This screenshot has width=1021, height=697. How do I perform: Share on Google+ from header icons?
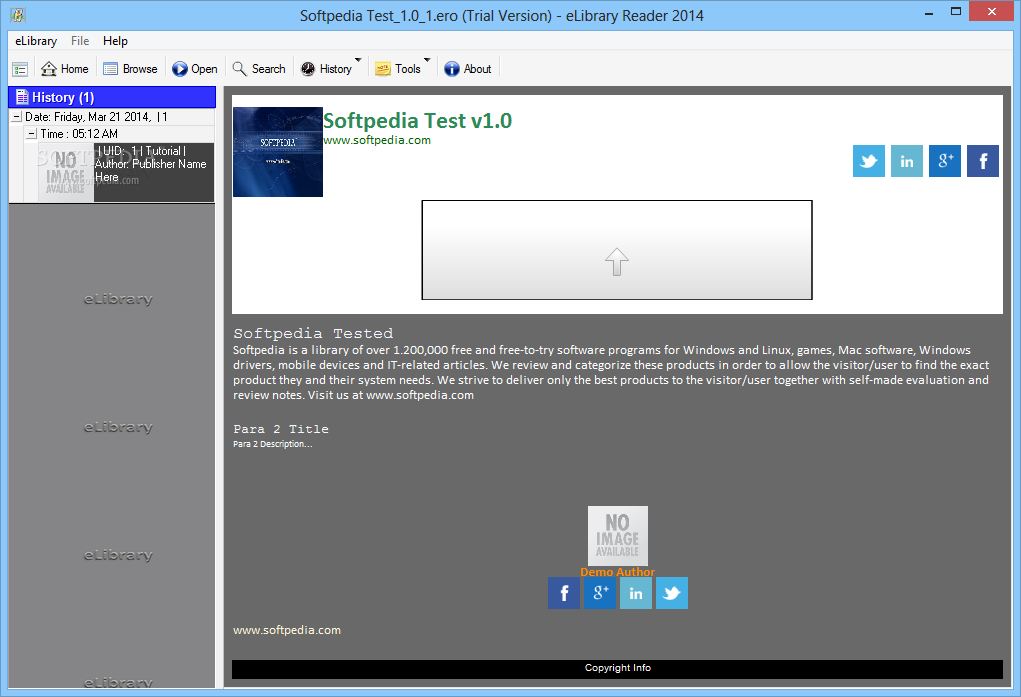click(945, 161)
